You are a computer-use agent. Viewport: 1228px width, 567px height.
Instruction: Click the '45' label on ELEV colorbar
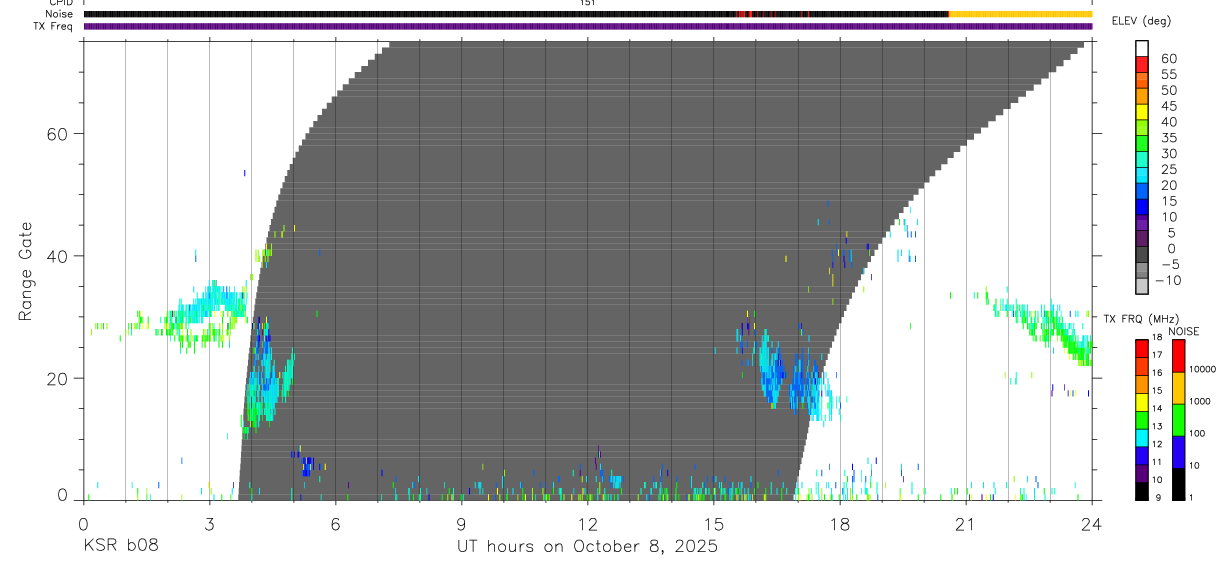pos(1169,106)
